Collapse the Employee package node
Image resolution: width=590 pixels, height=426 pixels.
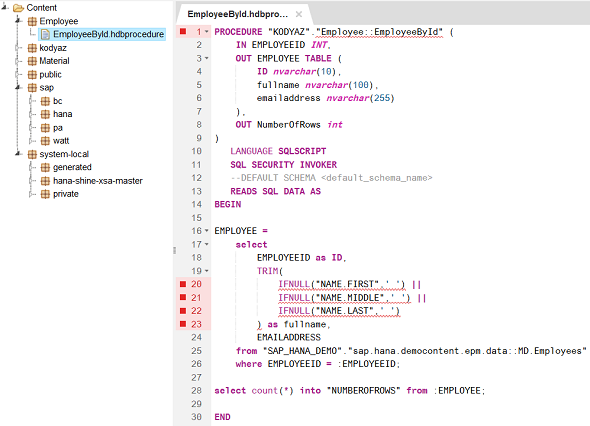tap(18, 21)
